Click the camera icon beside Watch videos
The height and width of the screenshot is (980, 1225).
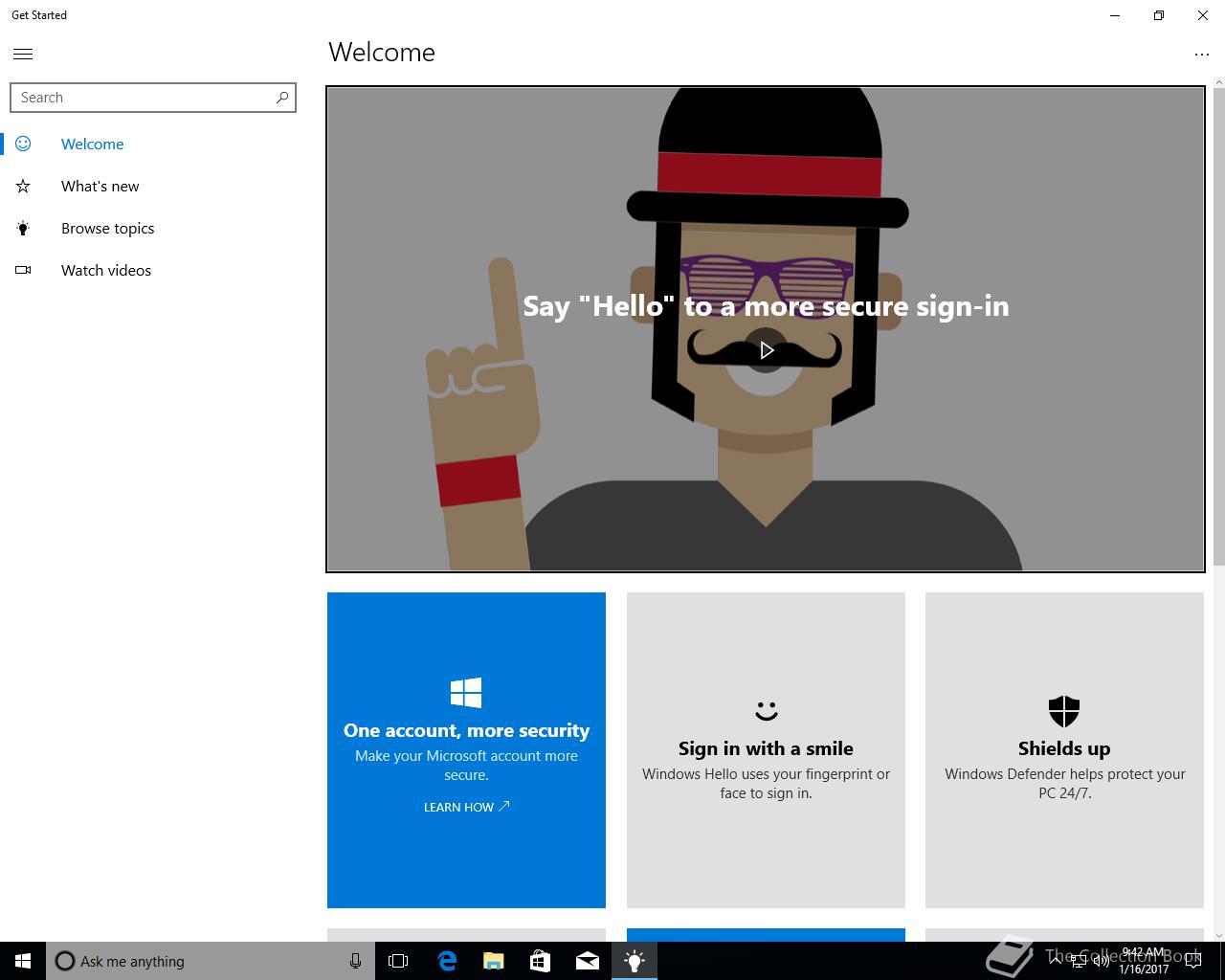tap(23, 270)
